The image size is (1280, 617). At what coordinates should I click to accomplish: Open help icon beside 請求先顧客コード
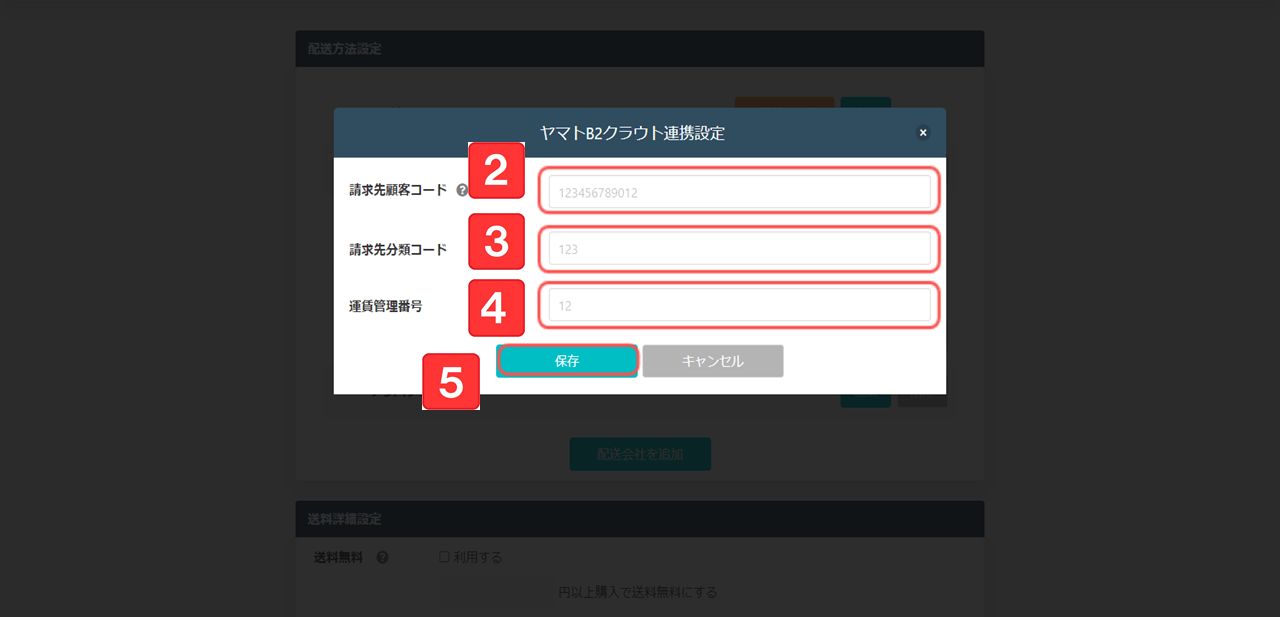click(x=462, y=190)
